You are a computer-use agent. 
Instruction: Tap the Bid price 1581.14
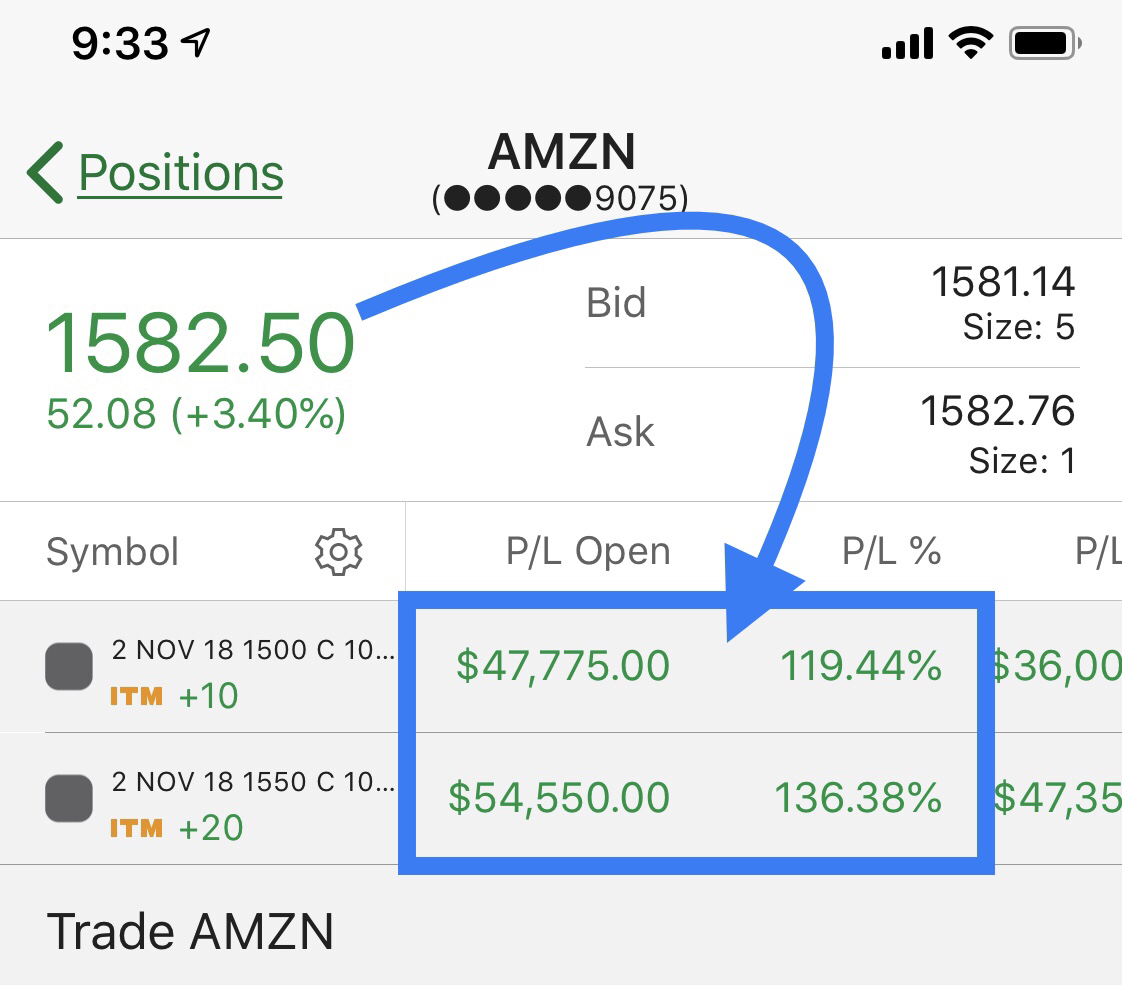(1002, 283)
